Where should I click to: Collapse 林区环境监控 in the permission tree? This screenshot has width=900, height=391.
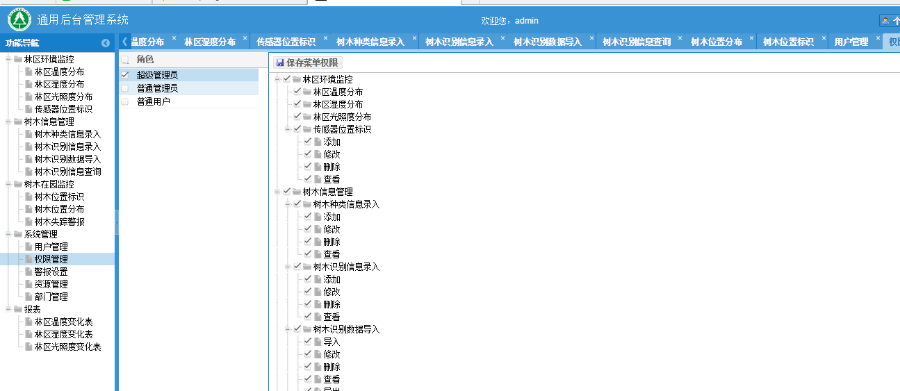277,79
